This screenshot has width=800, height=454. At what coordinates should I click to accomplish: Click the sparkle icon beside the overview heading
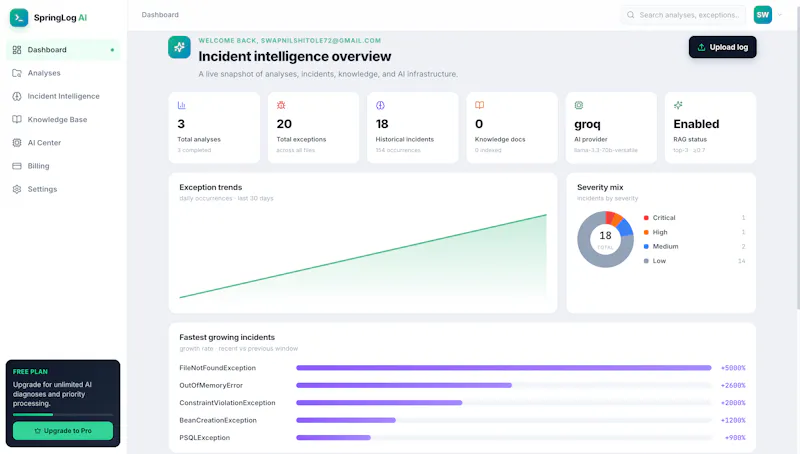click(x=179, y=47)
